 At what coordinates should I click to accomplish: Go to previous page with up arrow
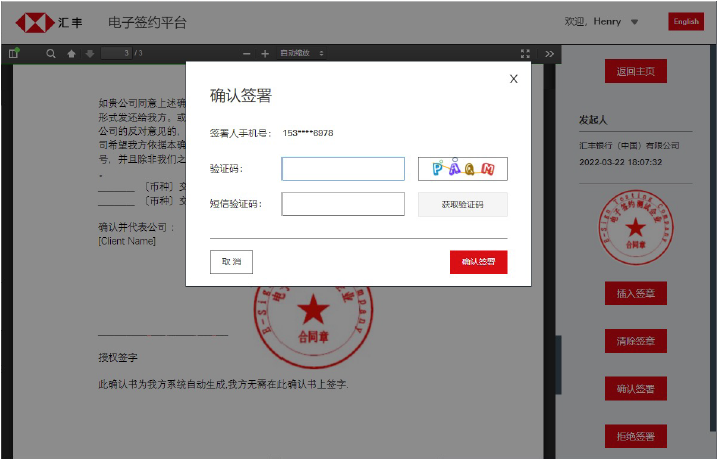click(71, 53)
